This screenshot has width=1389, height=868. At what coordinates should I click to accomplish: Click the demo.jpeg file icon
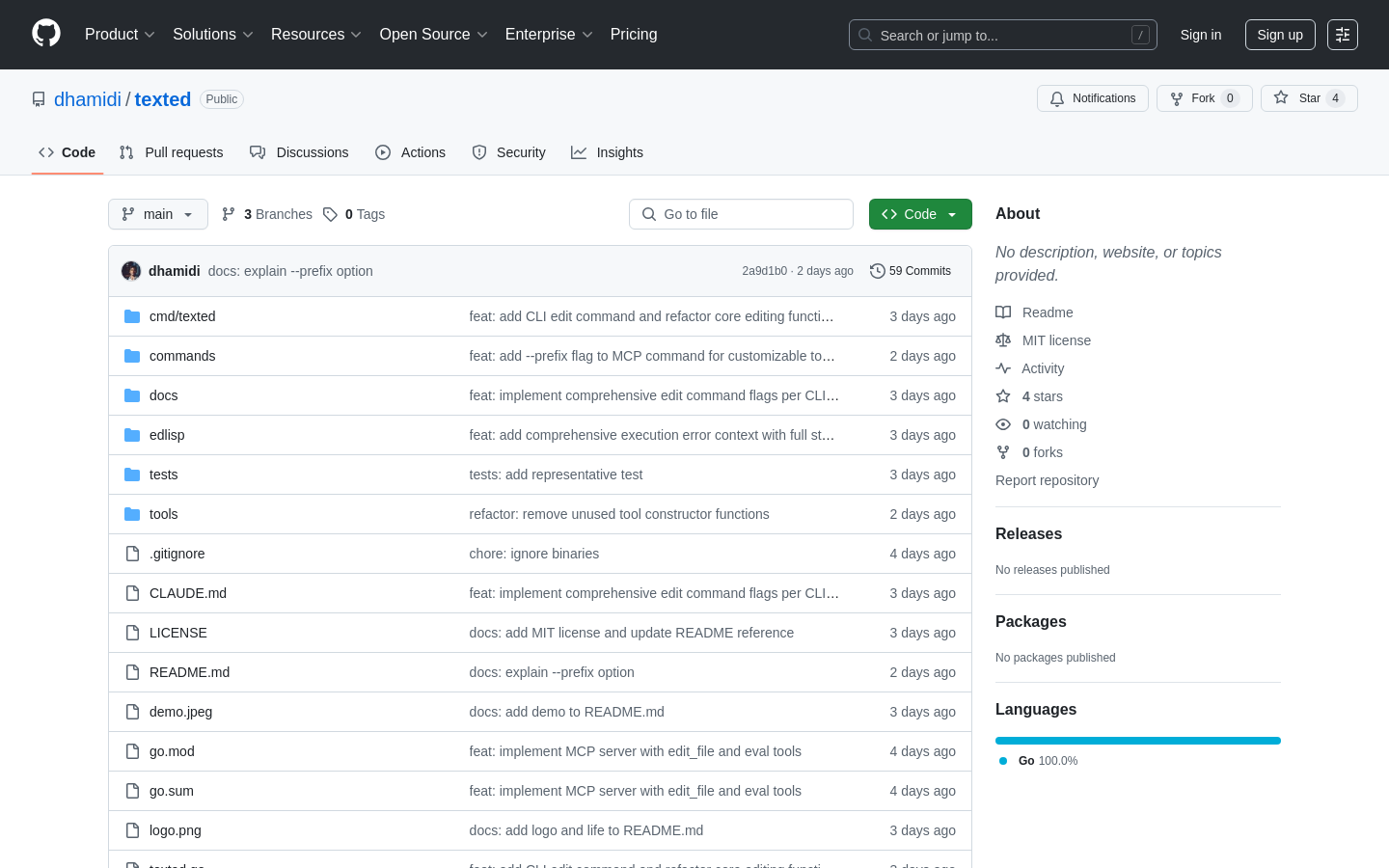(132, 712)
